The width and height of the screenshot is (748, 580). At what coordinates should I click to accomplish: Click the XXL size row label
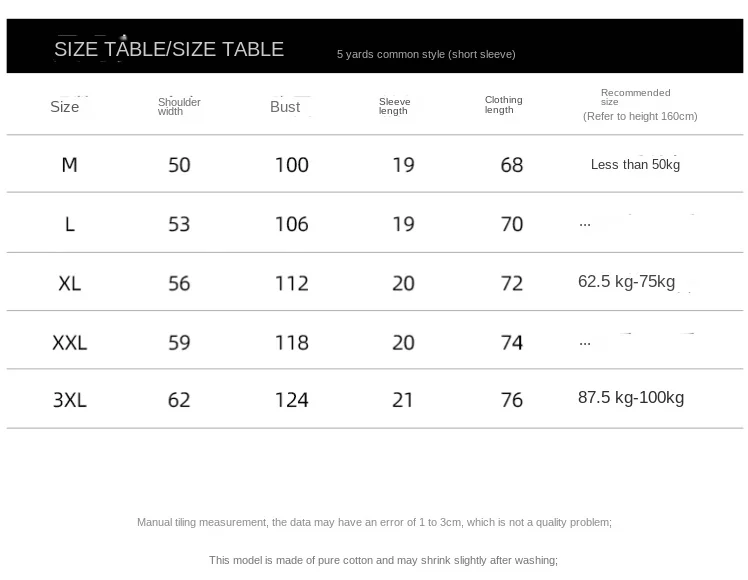[x=70, y=342]
